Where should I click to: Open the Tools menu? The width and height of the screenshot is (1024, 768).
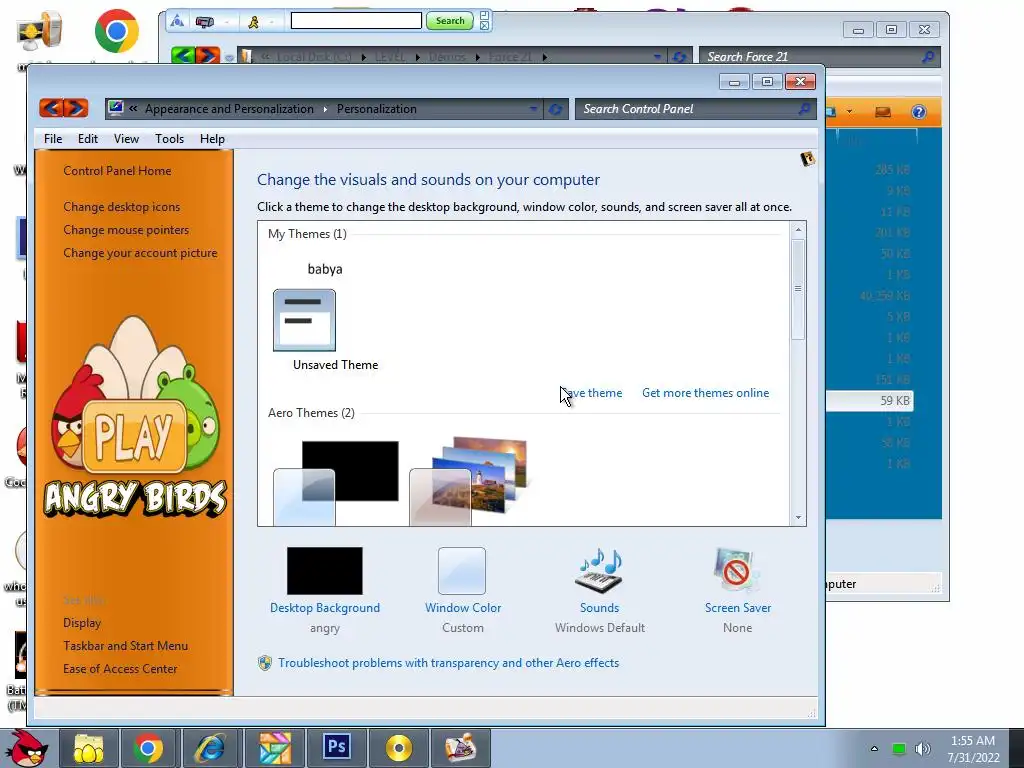169,138
